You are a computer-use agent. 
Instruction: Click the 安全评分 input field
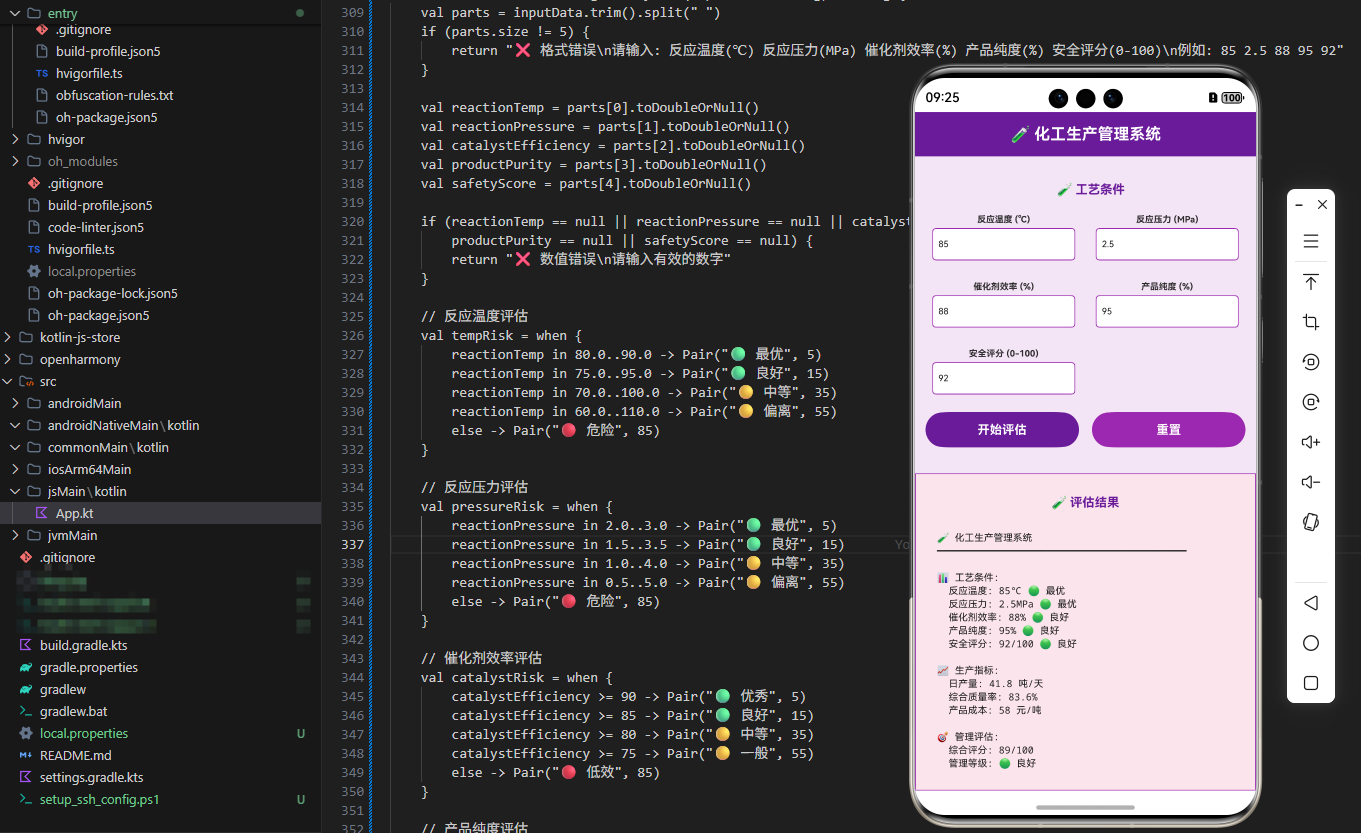click(x=1003, y=378)
